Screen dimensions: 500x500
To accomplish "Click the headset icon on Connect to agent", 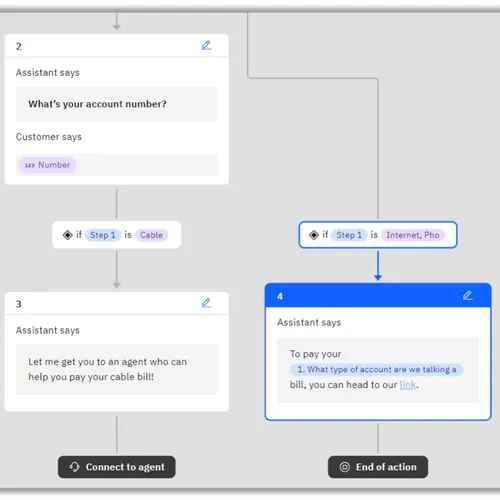I will (74, 467).
